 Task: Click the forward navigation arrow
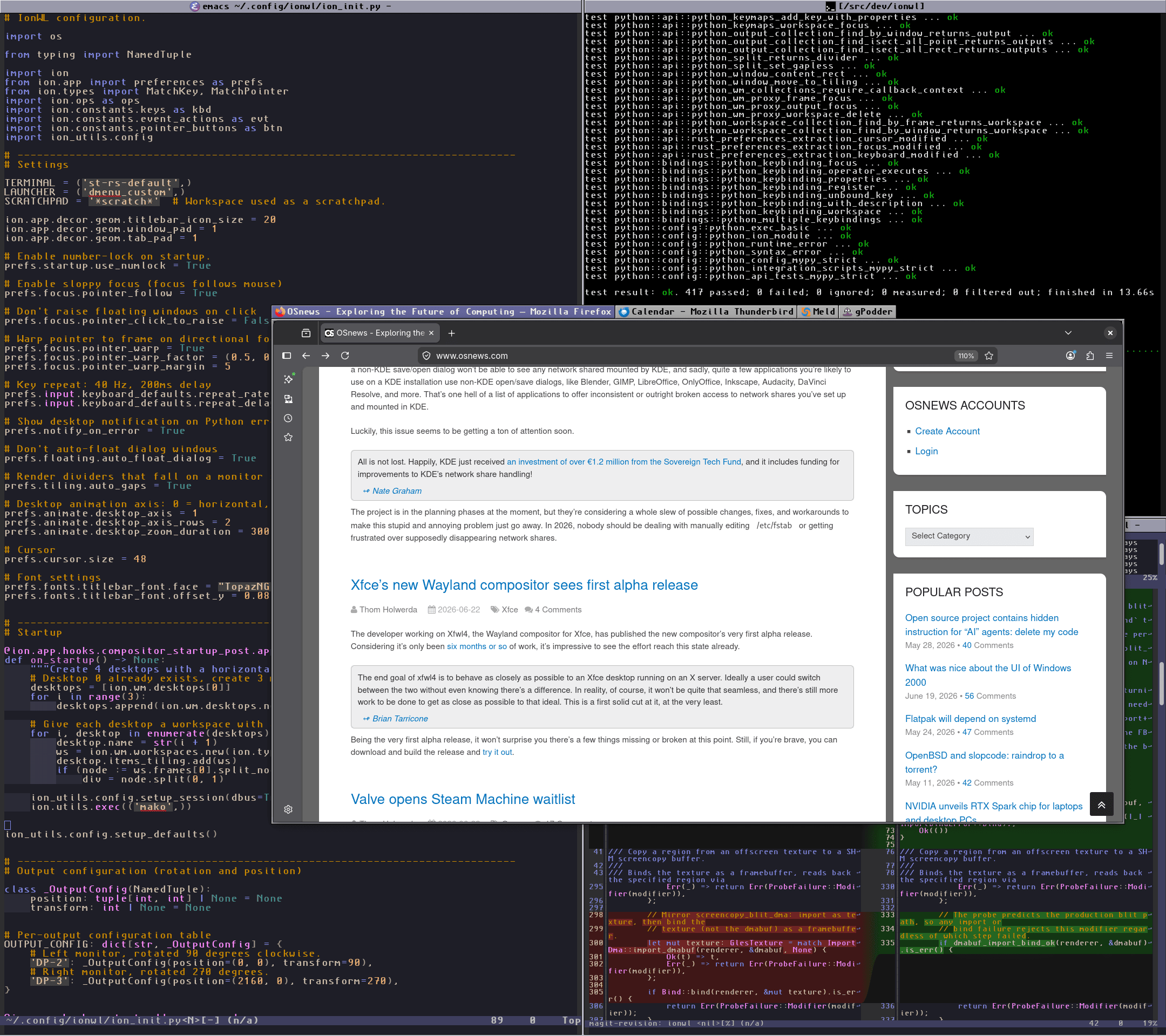(x=326, y=356)
